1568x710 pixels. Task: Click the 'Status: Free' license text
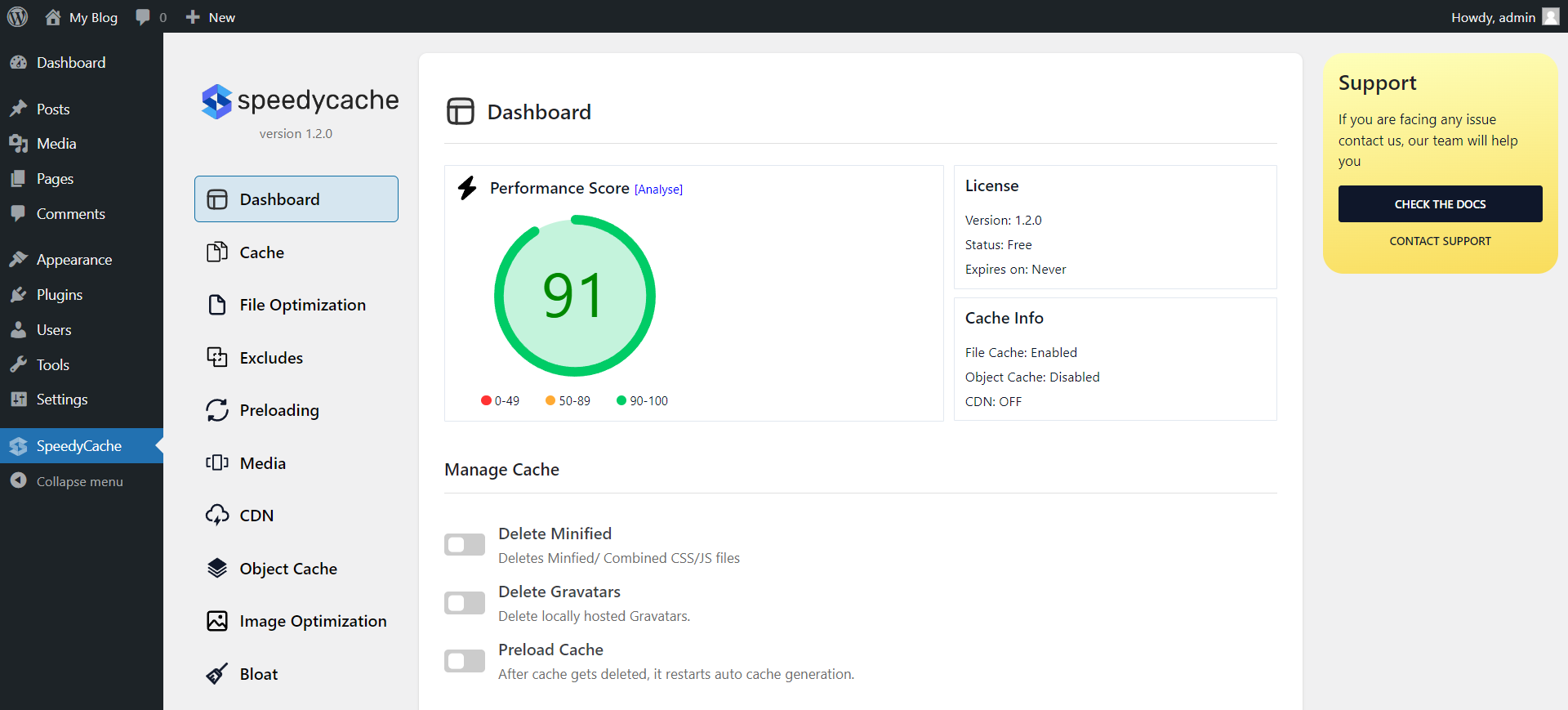tap(998, 245)
